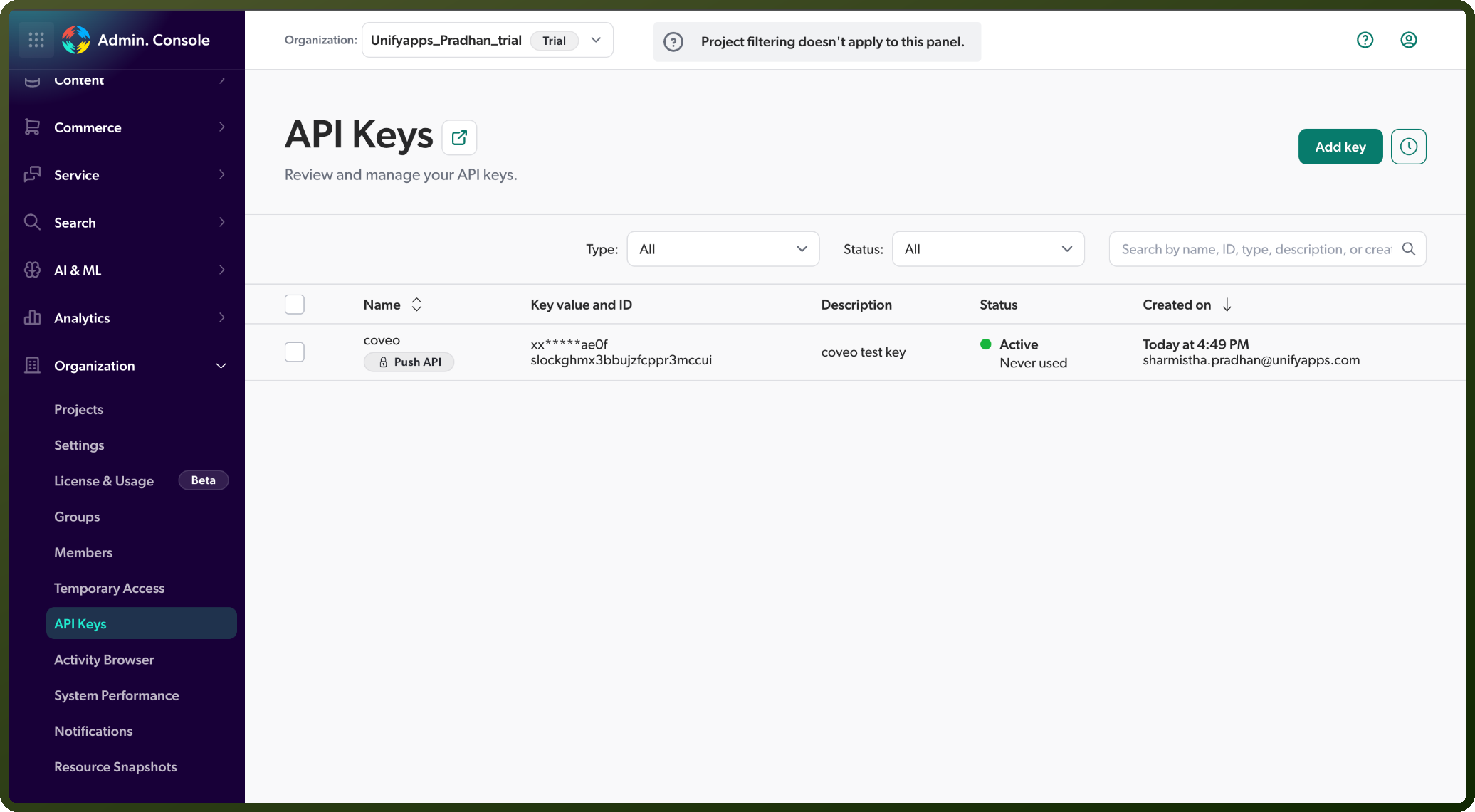Screen dimensions: 1475x812
Task: Expand the AI & ML menu chevron
Action: click(x=222, y=270)
